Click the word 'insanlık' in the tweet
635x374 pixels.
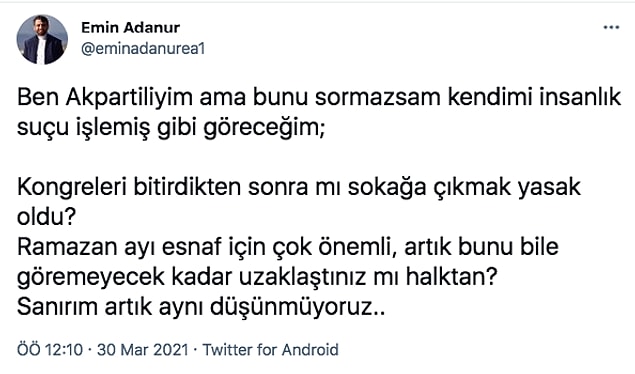(580, 97)
